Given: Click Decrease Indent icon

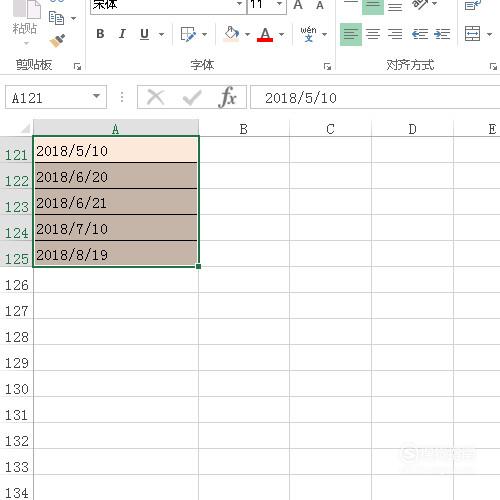Looking at the screenshot, I should point(420,34).
